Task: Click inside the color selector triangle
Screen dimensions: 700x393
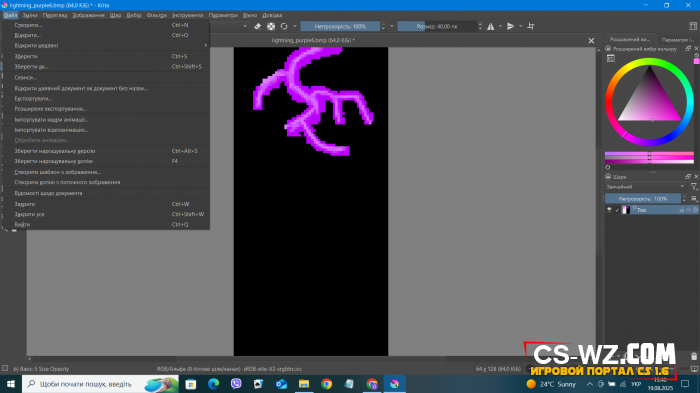Action: (650, 100)
